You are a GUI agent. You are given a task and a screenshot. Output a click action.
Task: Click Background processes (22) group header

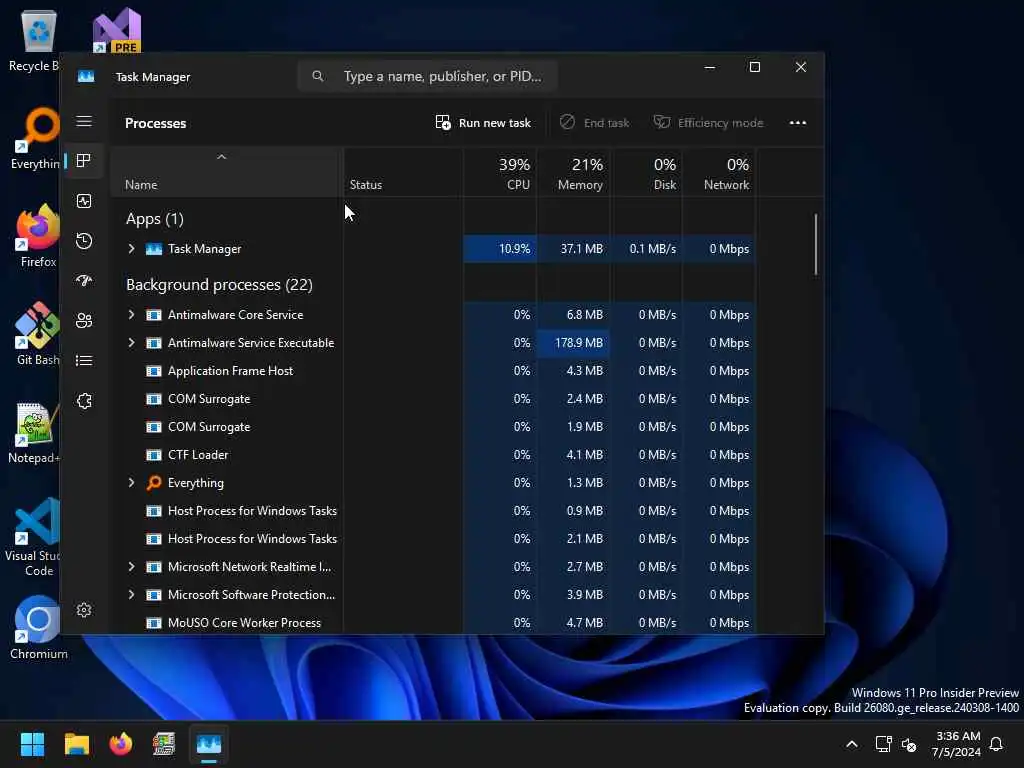pyautogui.click(x=219, y=285)
